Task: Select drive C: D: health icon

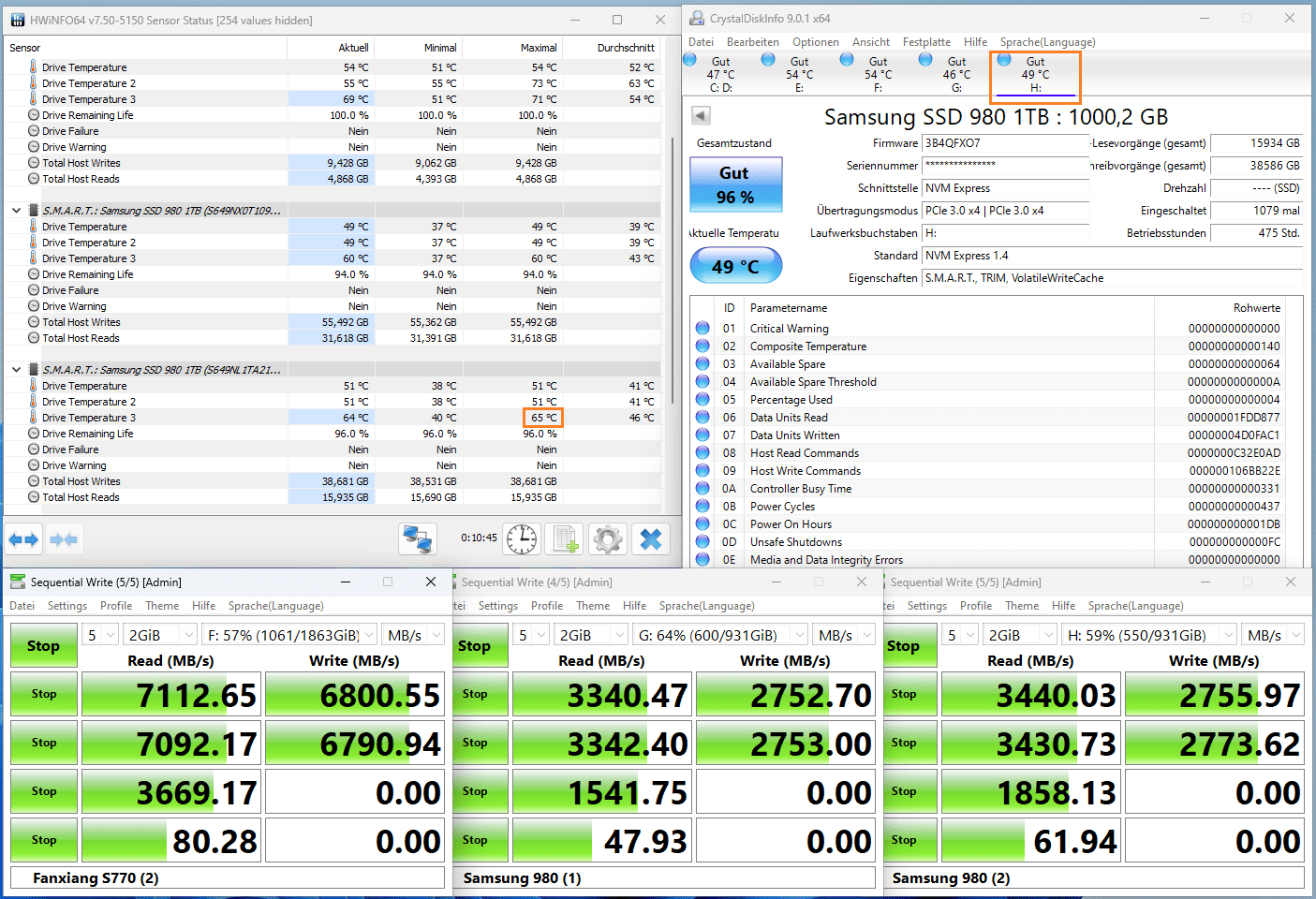Action: tap(690, 60)
